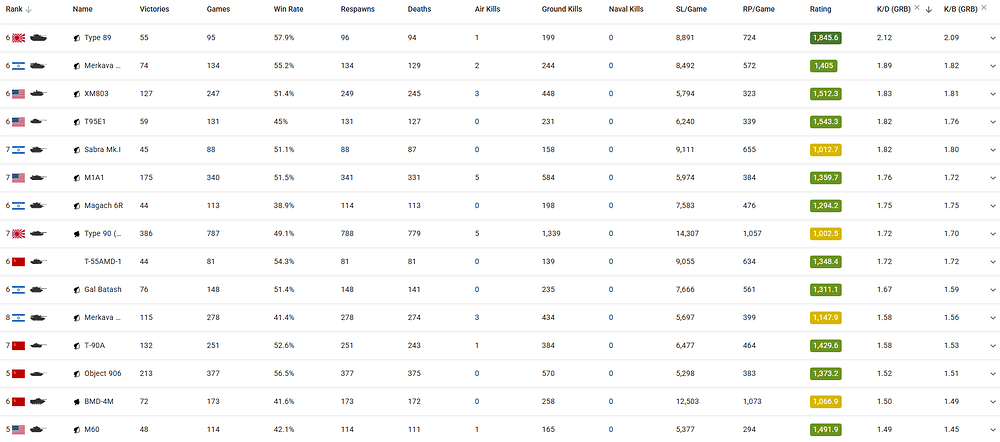The width and height of the screenshot is (1000, 442).
Task: Click the premium icon beside XM803 name
Action: [77, 94]
